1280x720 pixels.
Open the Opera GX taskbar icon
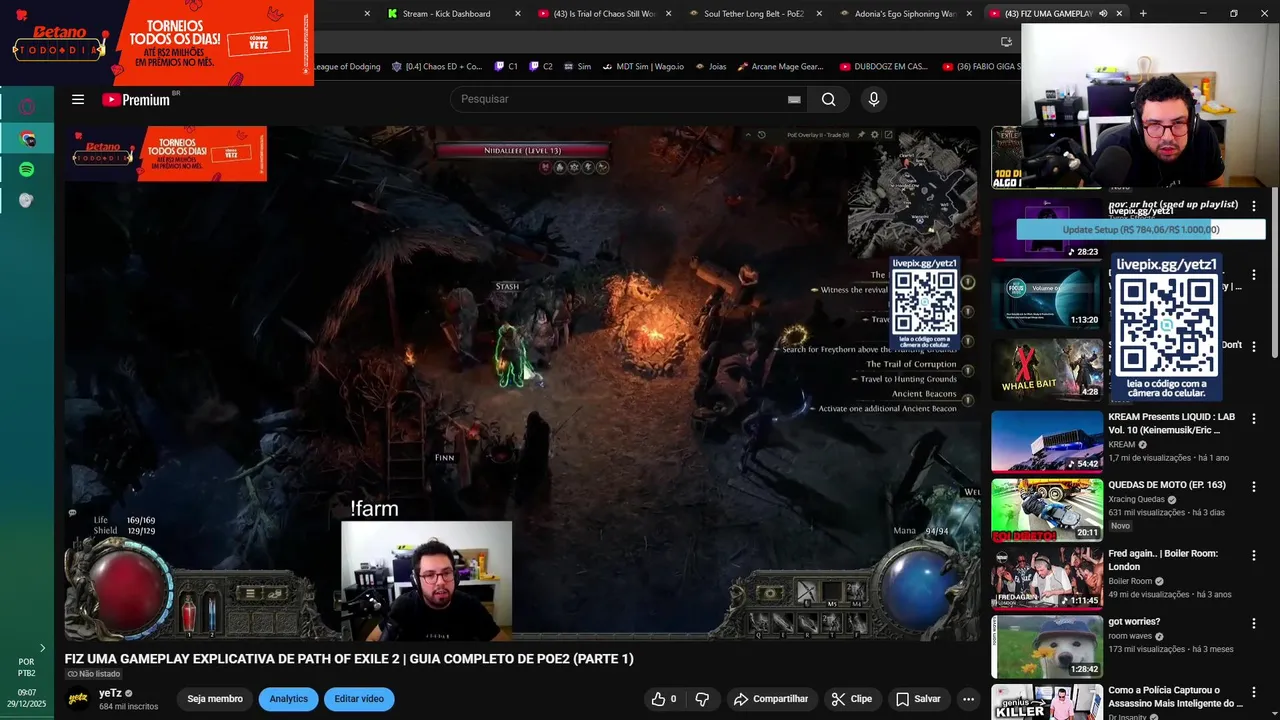coord(27,107)
